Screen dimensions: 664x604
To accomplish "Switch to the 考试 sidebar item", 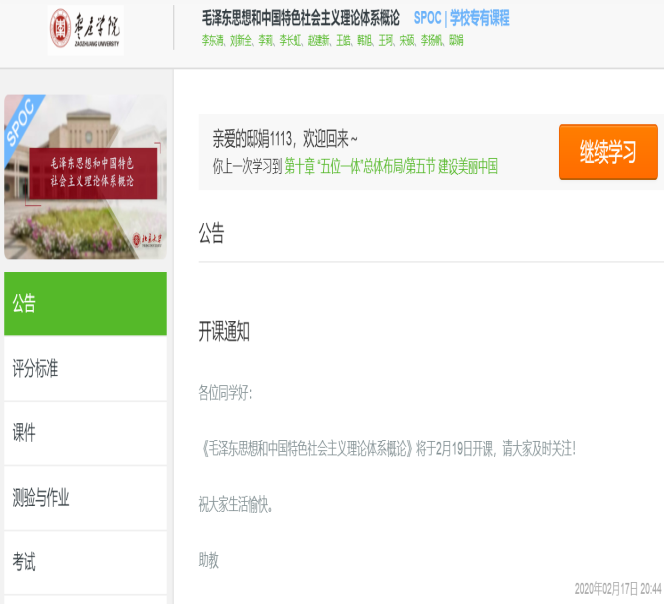I will pyautogui.click(x=85, y=562).
